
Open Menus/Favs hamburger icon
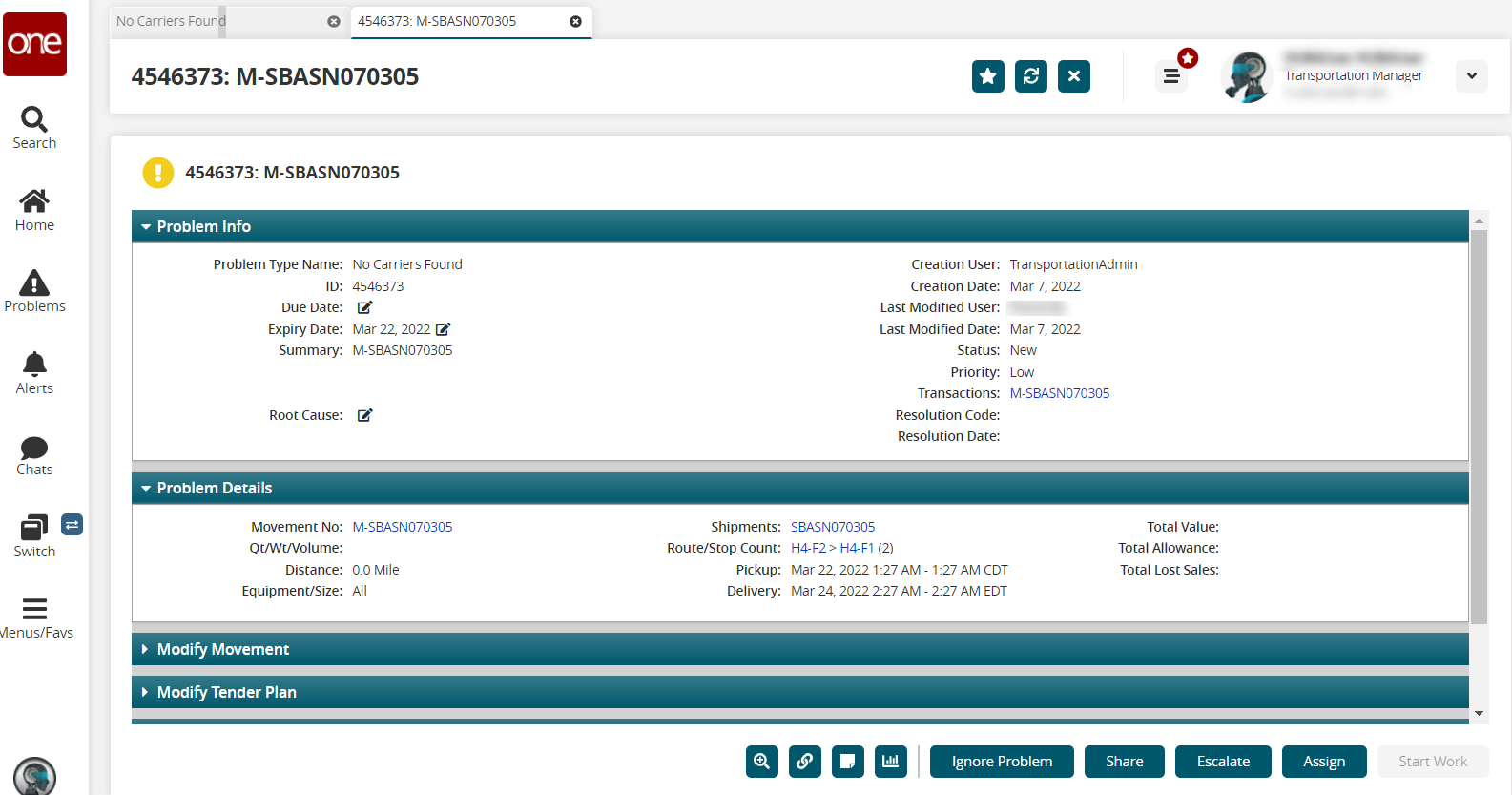point(34,617)
